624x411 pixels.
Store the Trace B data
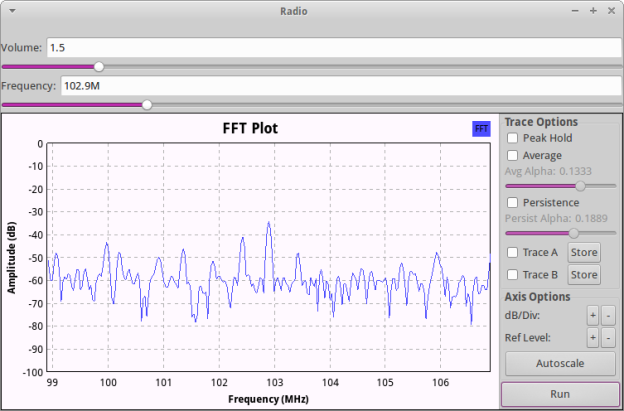point(584,275)
